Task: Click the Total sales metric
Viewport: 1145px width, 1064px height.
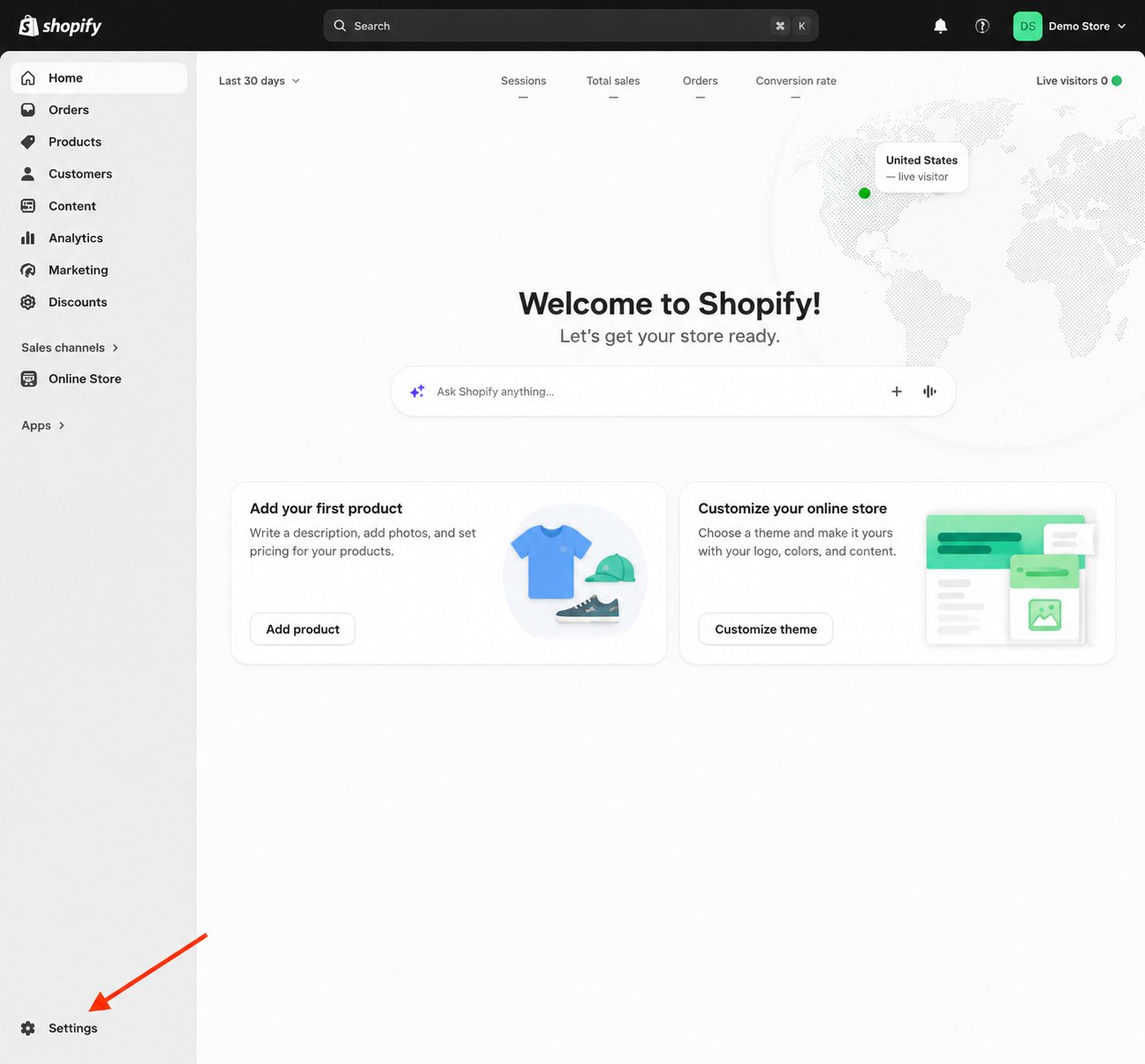Action: (x=613, y=86)
